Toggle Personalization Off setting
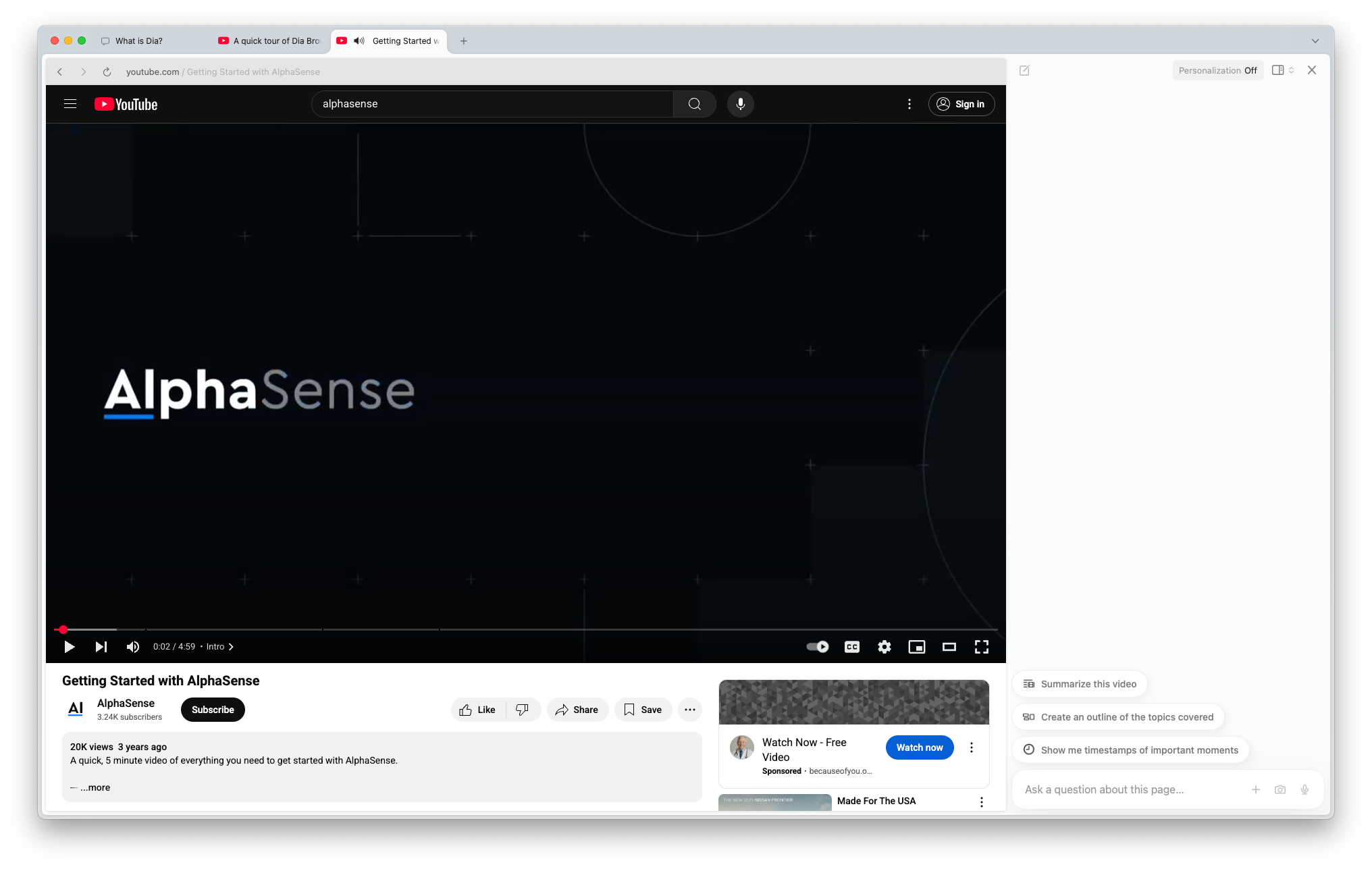Screen dimensions: 1372x869 click(1217, 70)
